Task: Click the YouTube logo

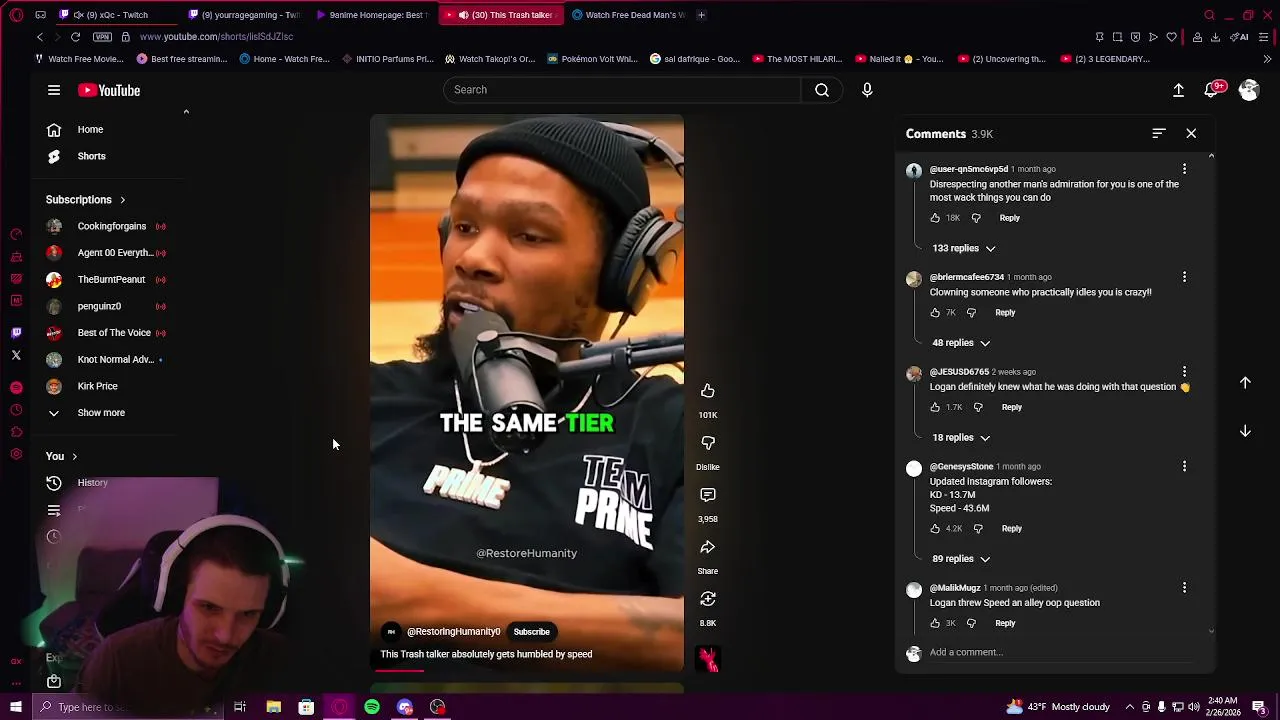Action: 109,90
